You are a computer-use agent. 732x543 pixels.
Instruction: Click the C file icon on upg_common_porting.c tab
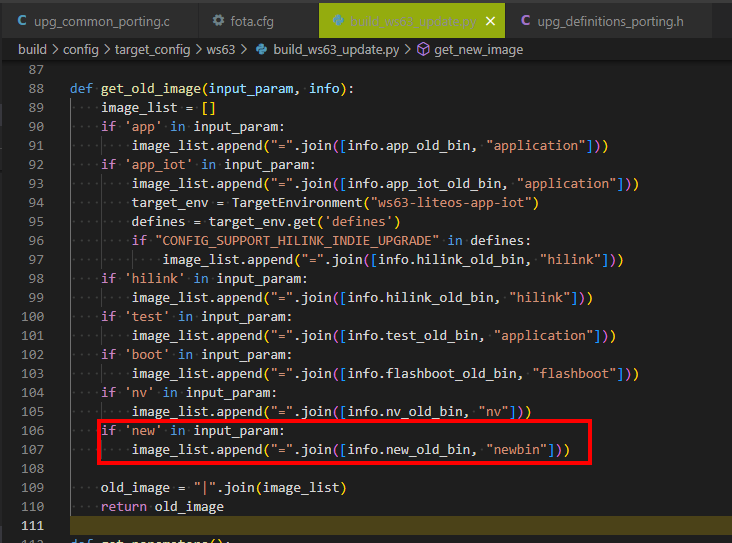21,21
